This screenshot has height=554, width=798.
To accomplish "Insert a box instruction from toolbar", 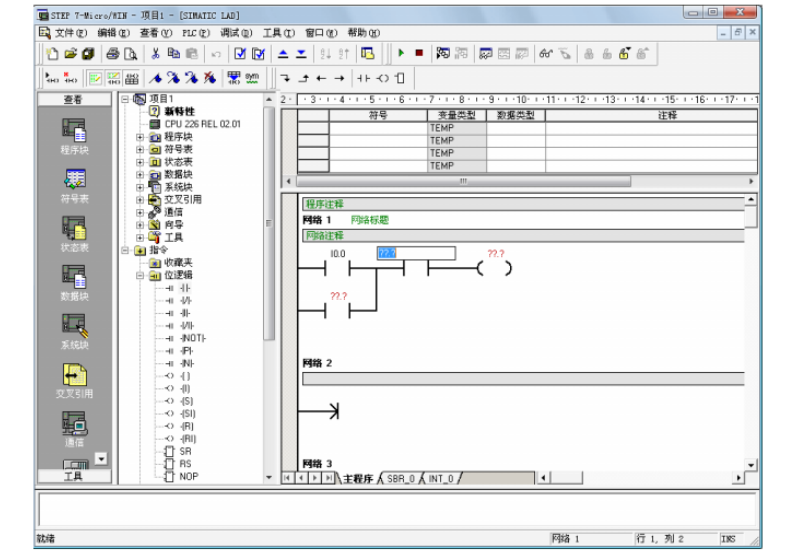I will coord(401,78).
